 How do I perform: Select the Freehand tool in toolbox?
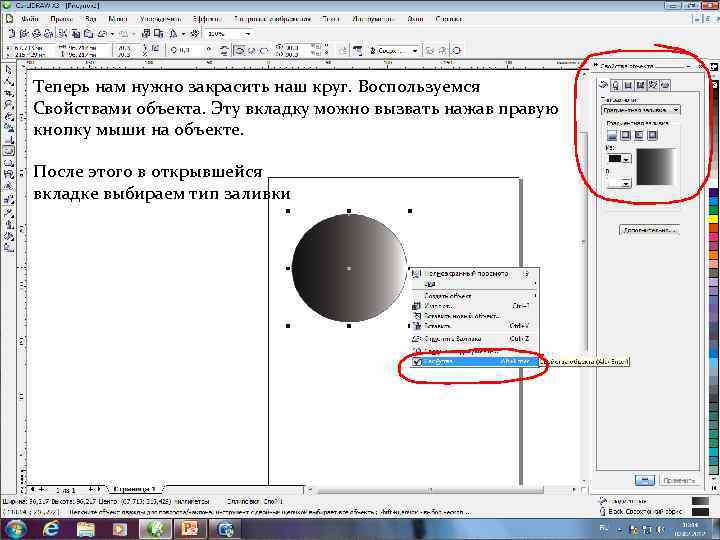click(x=9, y=116)
